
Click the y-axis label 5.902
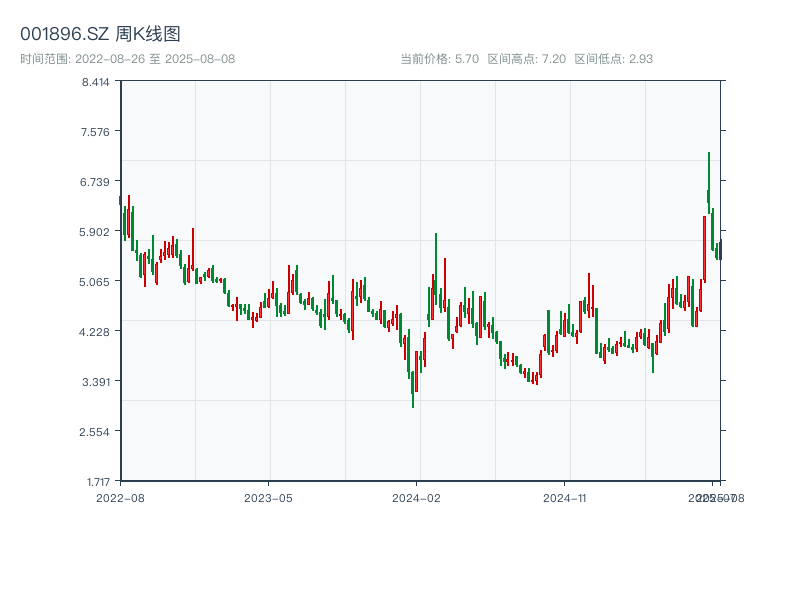(94, 232)
